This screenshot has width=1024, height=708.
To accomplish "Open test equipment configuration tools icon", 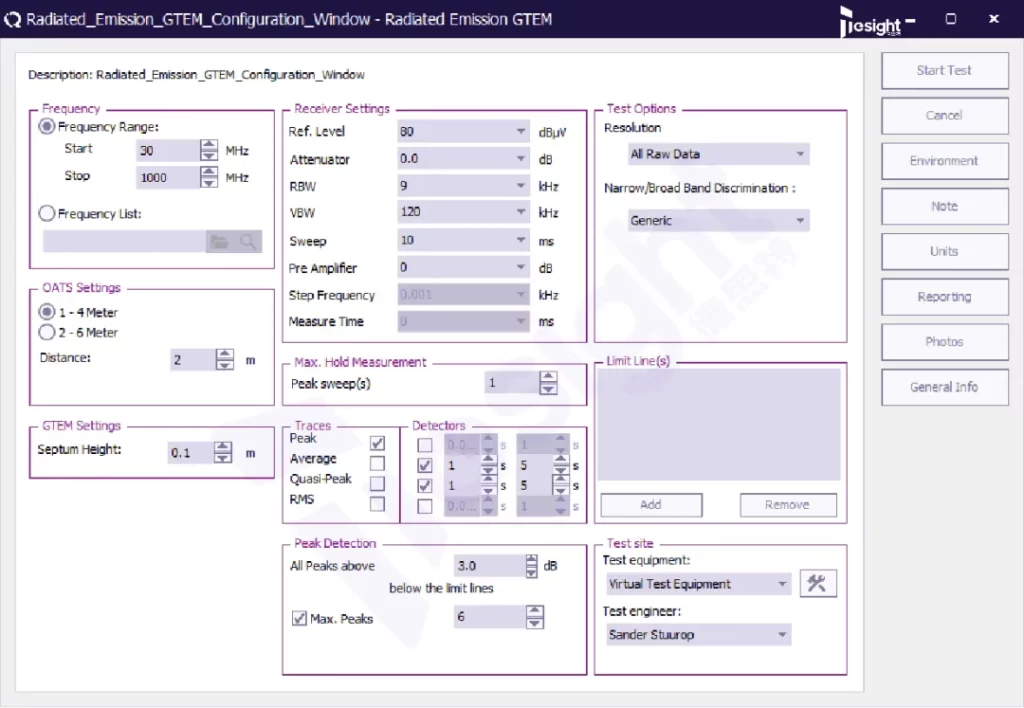I will pos(818,584).
